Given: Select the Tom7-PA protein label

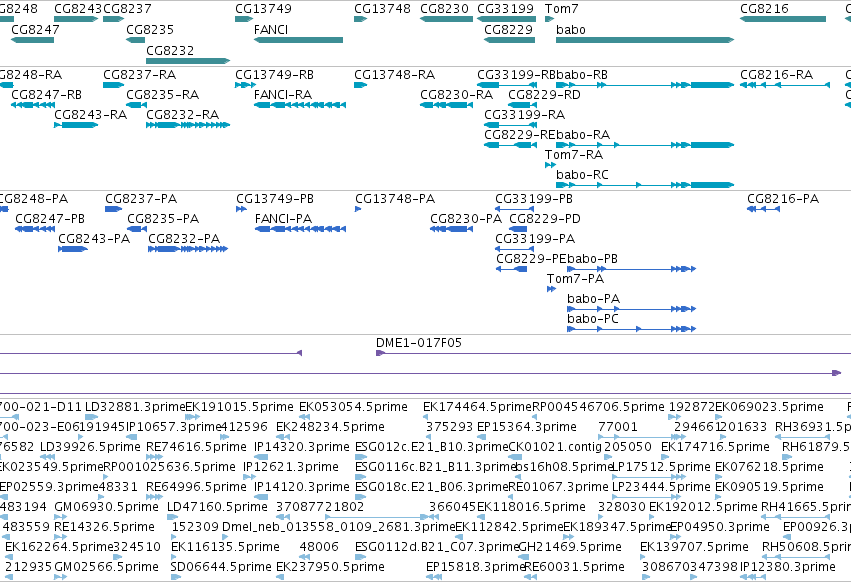Looking at the screenshot, I should 575,279.
